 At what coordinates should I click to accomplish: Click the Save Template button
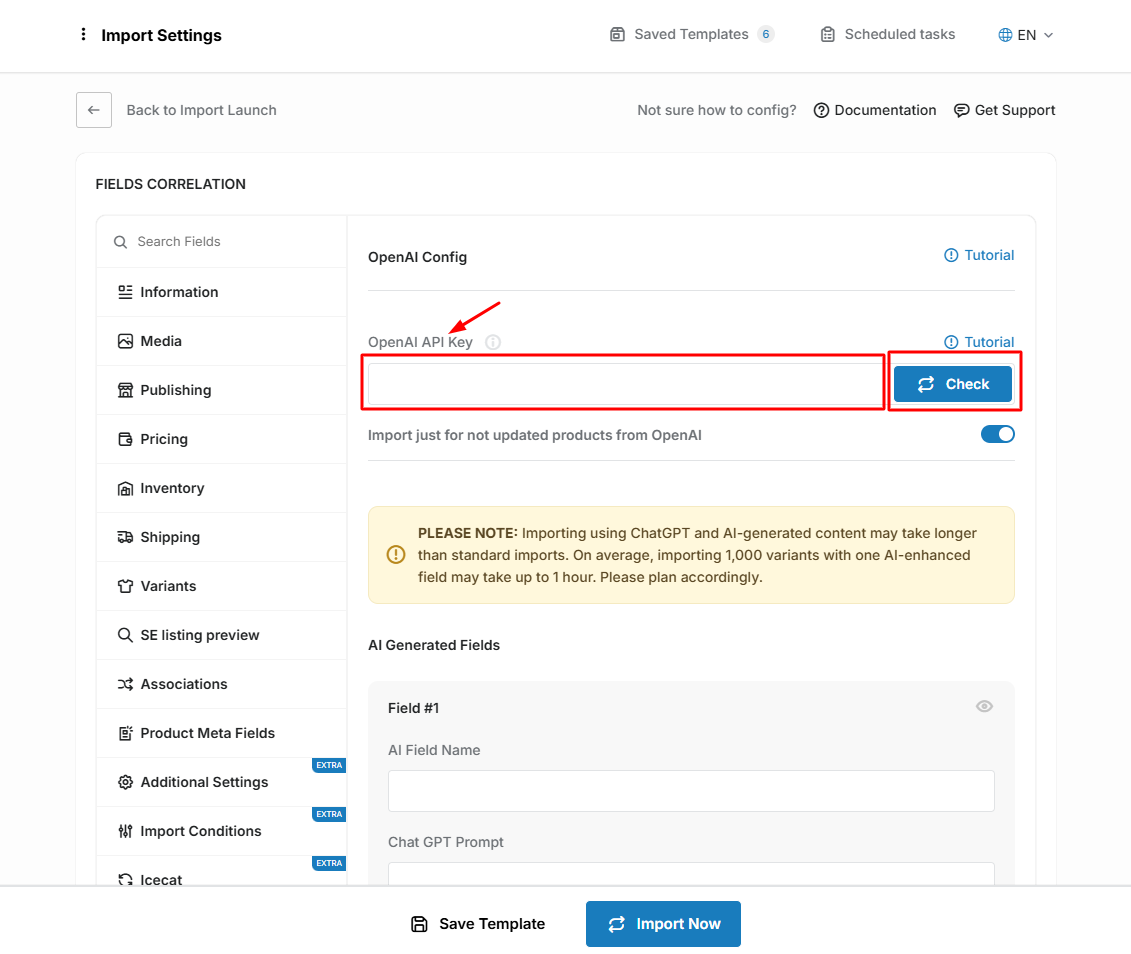tap(478, 924)
